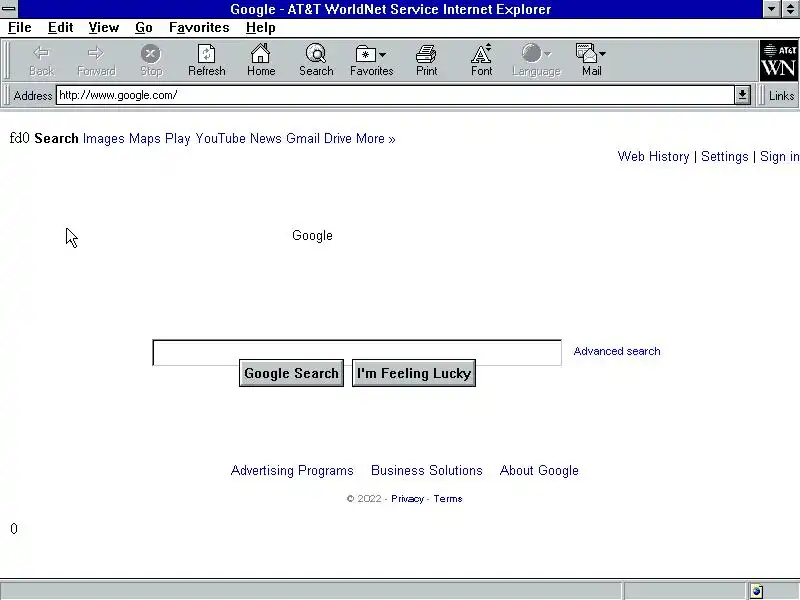Open the News link

(266, 139)
